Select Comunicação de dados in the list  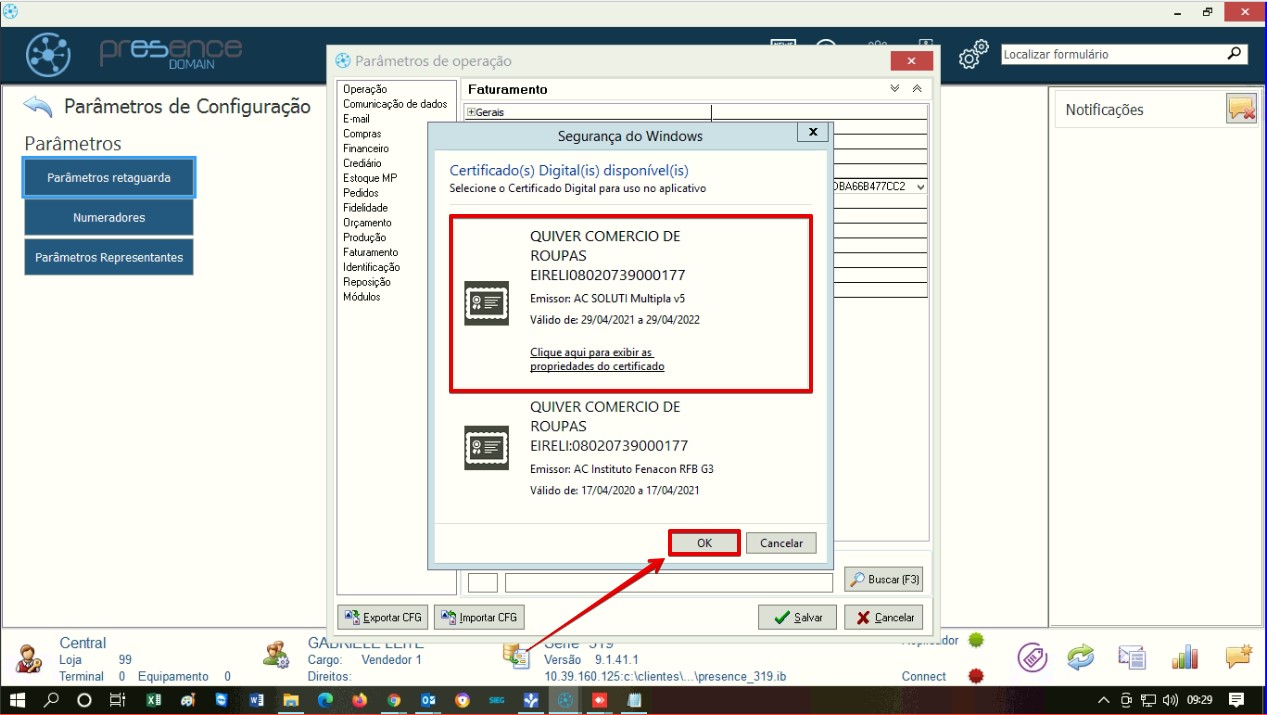pos(395,104)
